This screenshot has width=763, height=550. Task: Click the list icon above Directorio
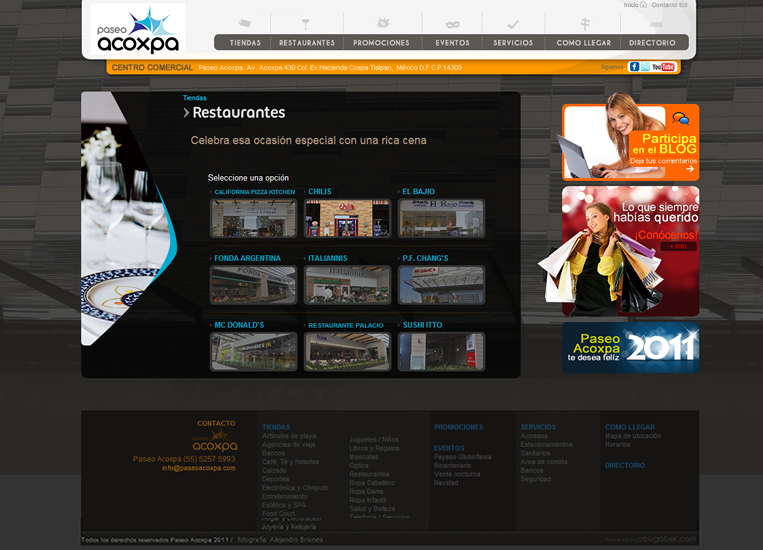pyautogui.click(x=656, y=24)
